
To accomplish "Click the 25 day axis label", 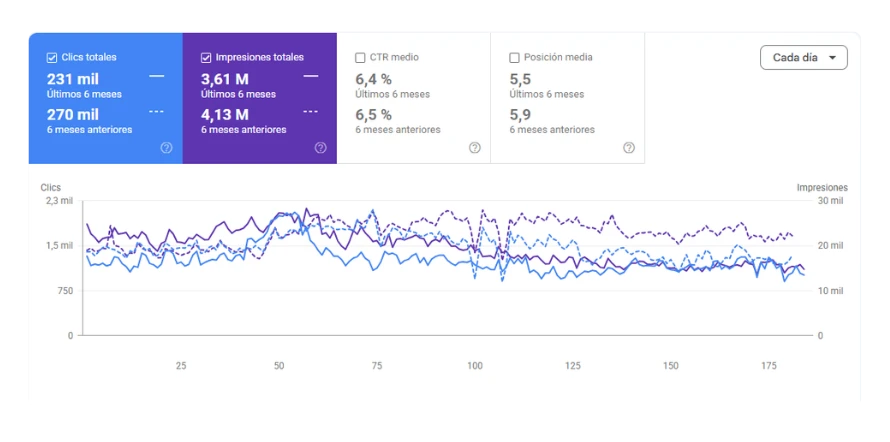I will pyautogui.click(x=180, y=366).
